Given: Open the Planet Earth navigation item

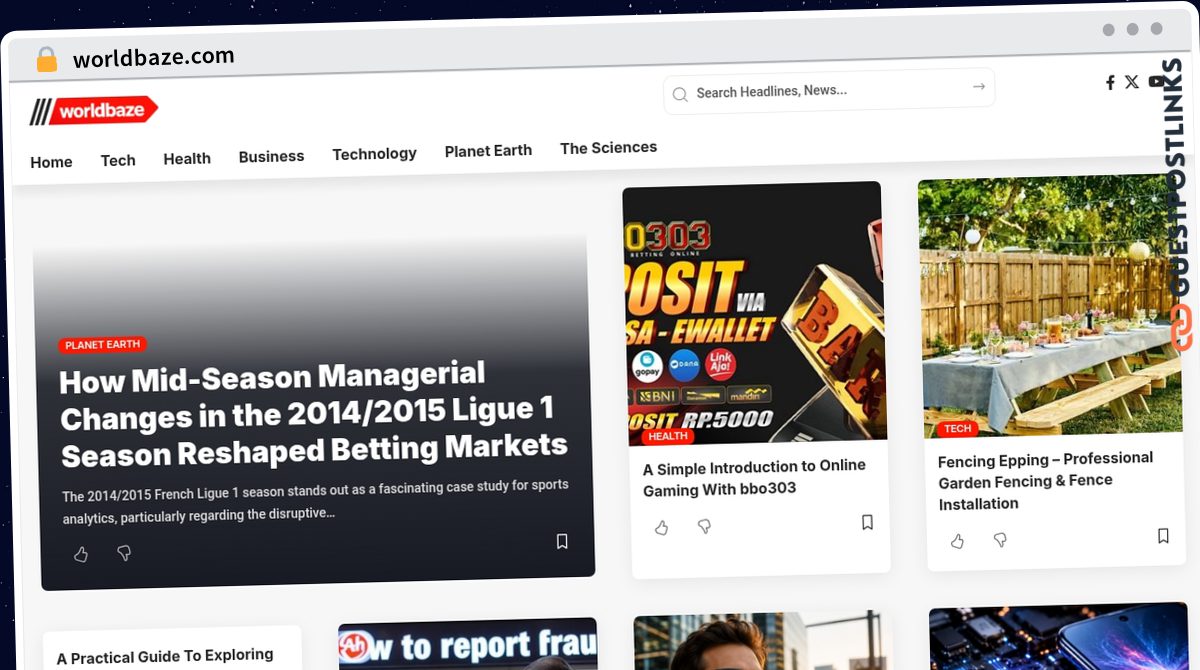Looking at the screenshot, I should (488, 151).
